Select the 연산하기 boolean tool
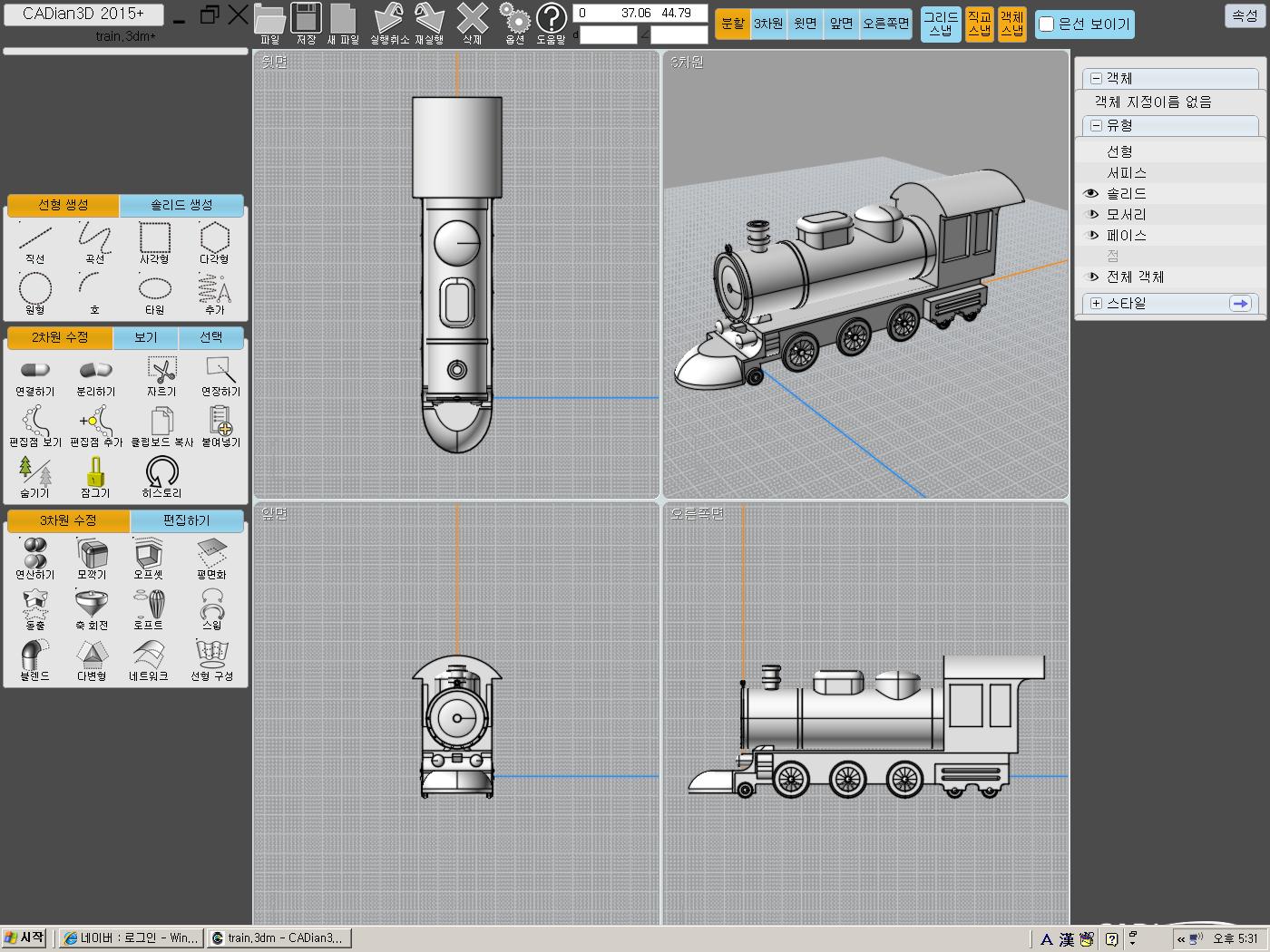The height and width of the screenshot is (952, 1270). pyautogui.click(x=34, y=559)
